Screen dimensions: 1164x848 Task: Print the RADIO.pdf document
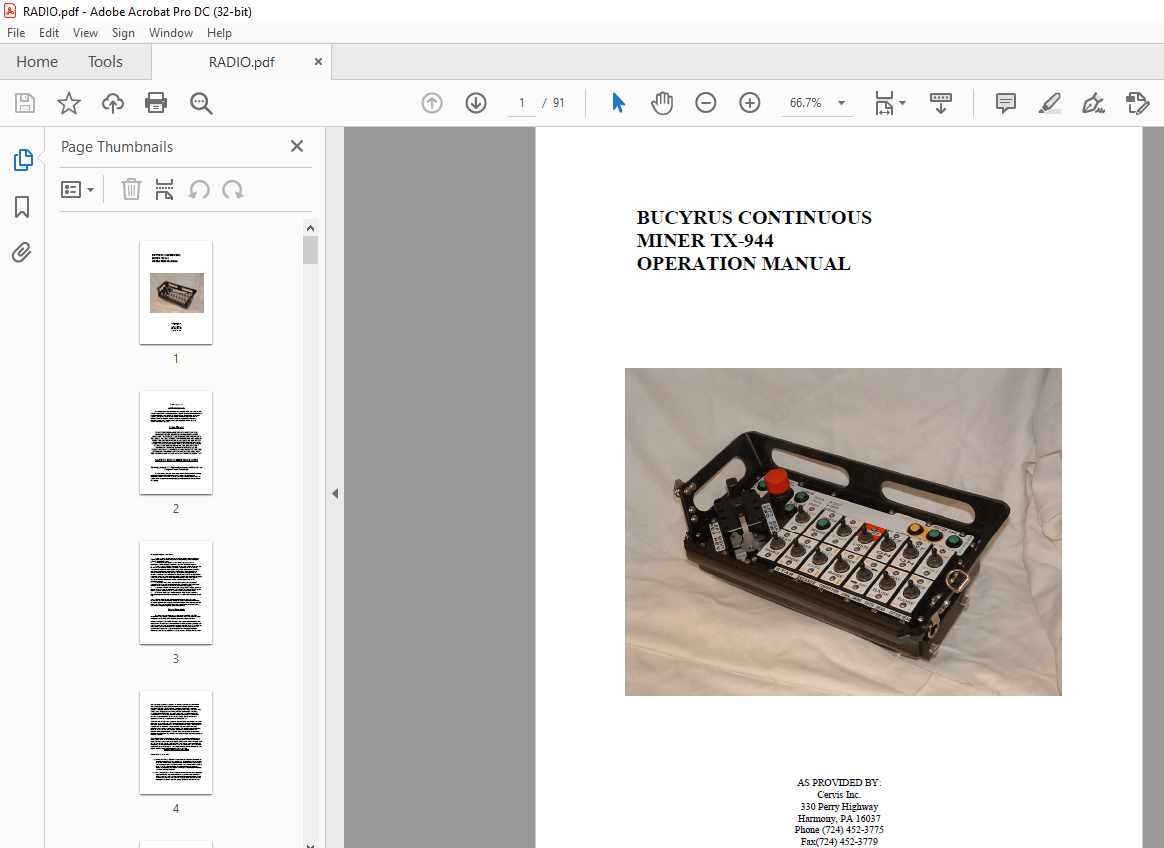point(156,102)
